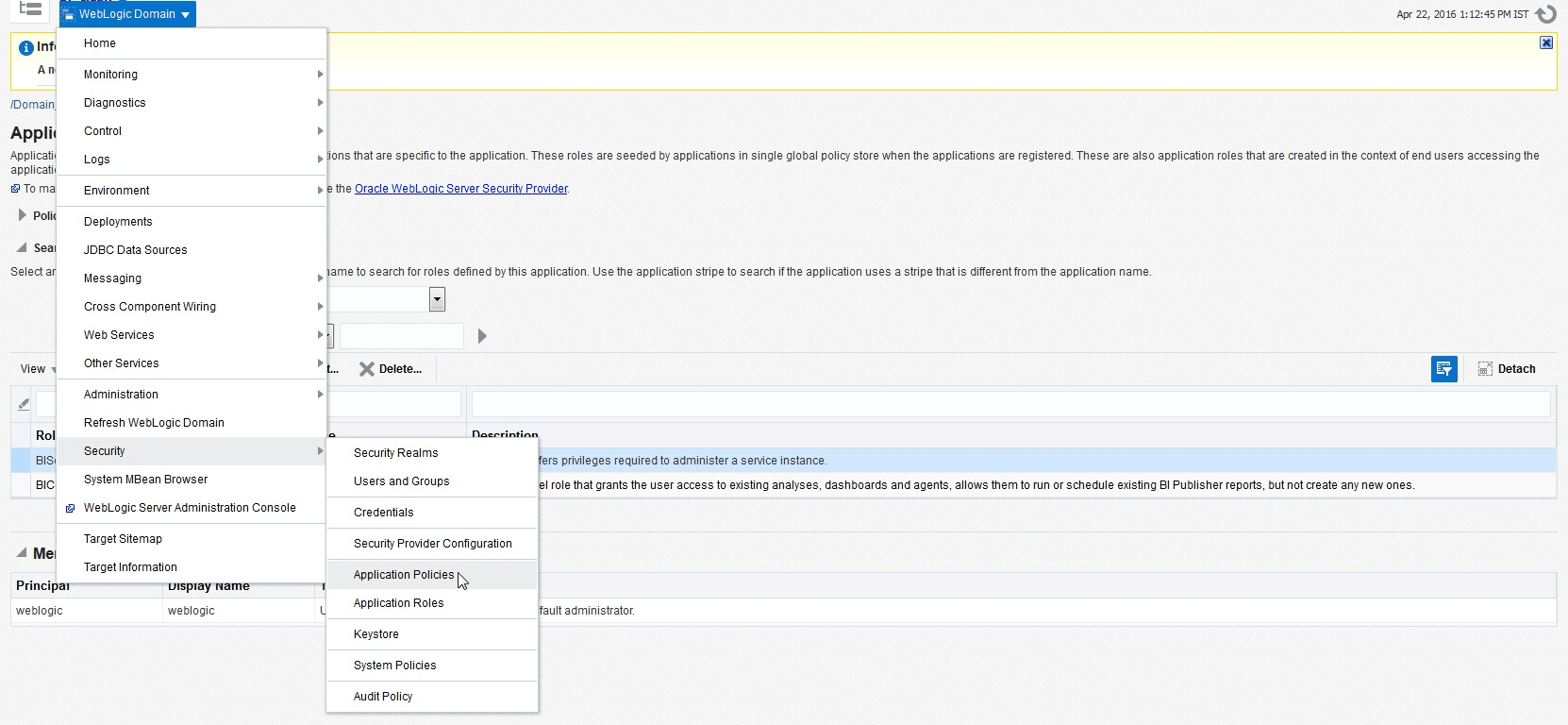The image size is (1568, 725).
Task: Expand the Policy Store Provider section
Action: [23, 216]
